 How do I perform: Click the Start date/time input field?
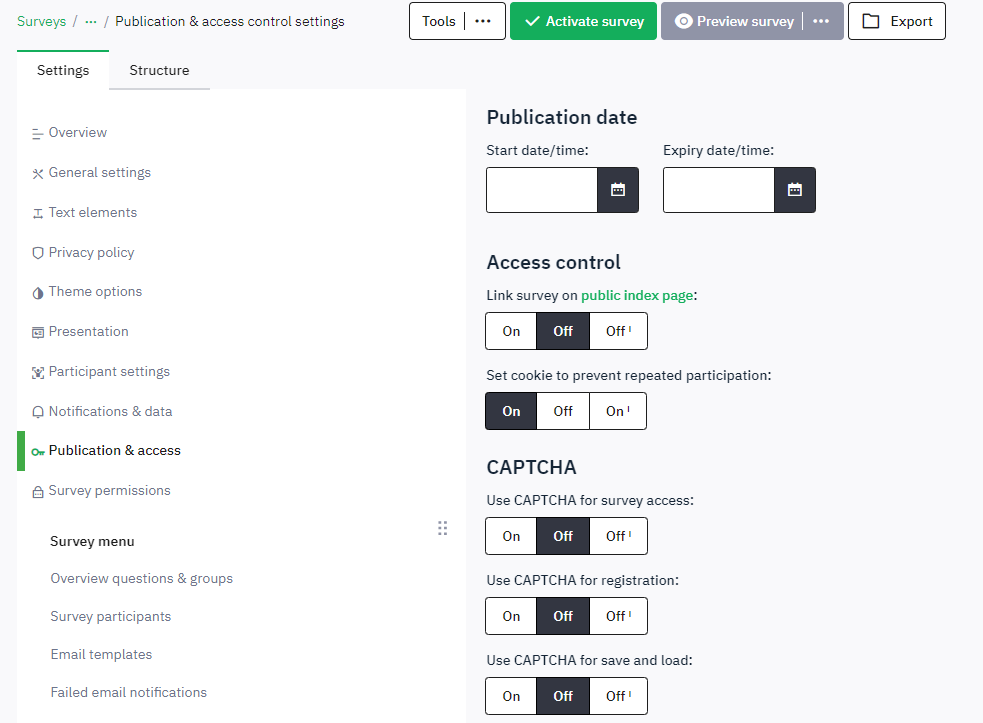pyautogui.click(x=542, y=190)
